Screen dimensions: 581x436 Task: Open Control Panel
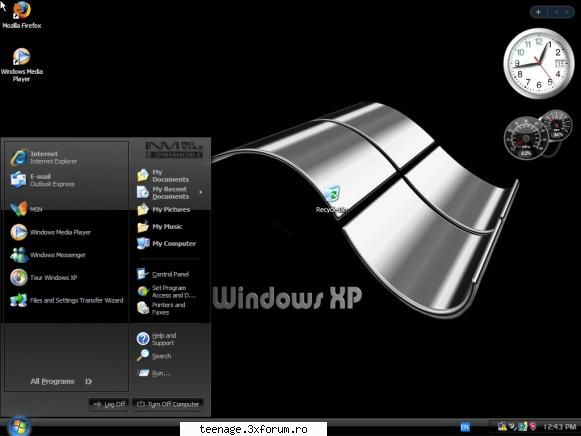pyautogui.click(x=163, y=274)
